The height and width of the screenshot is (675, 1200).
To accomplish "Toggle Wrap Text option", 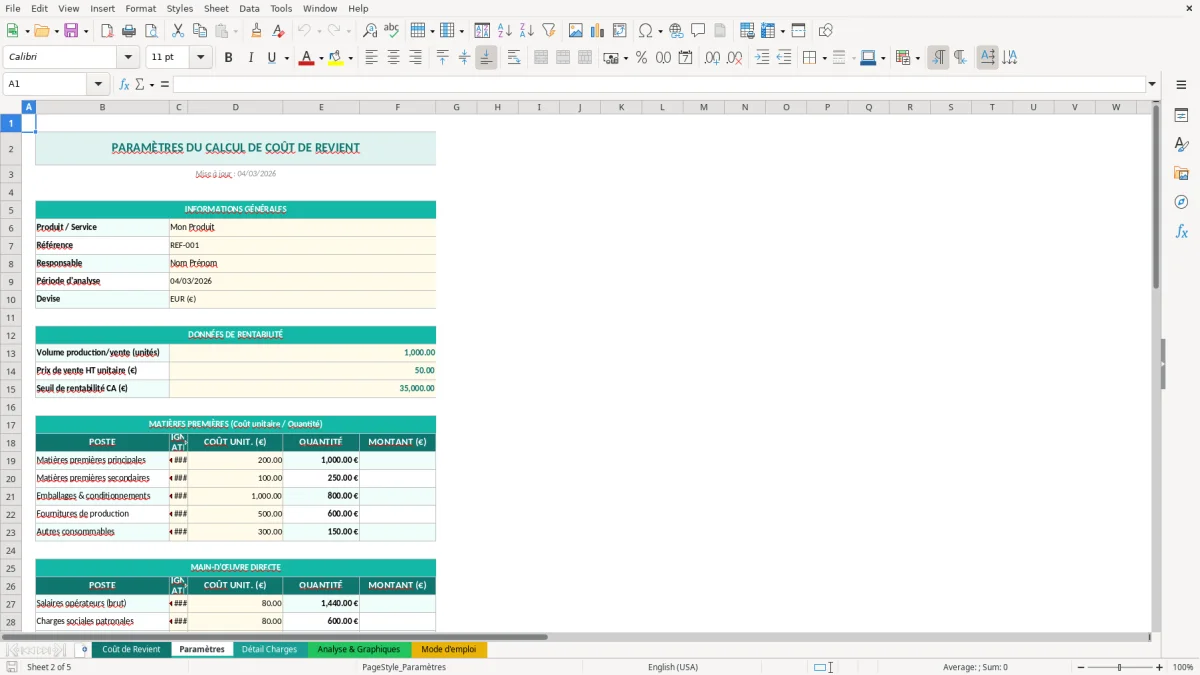I will 514,58.
